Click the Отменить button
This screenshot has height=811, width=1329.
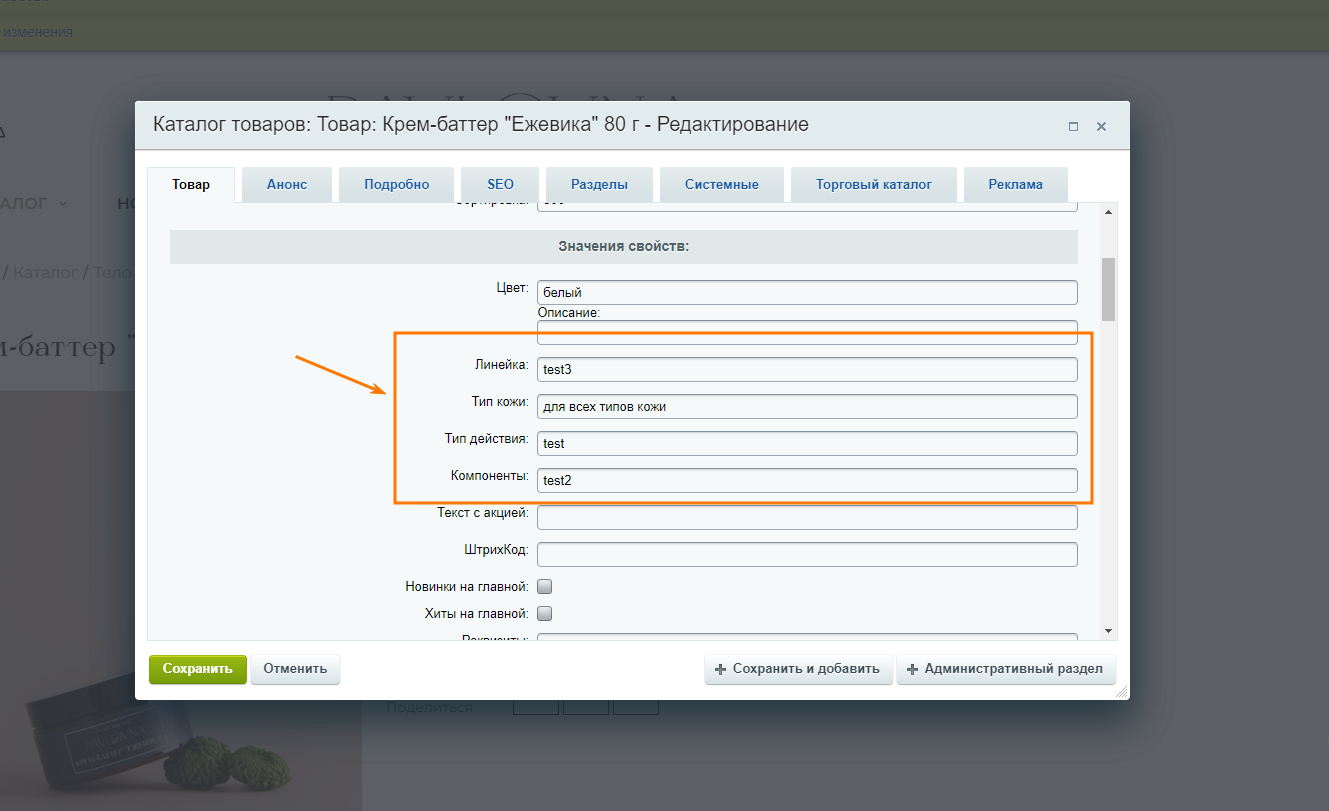click(x=296, y=669)
